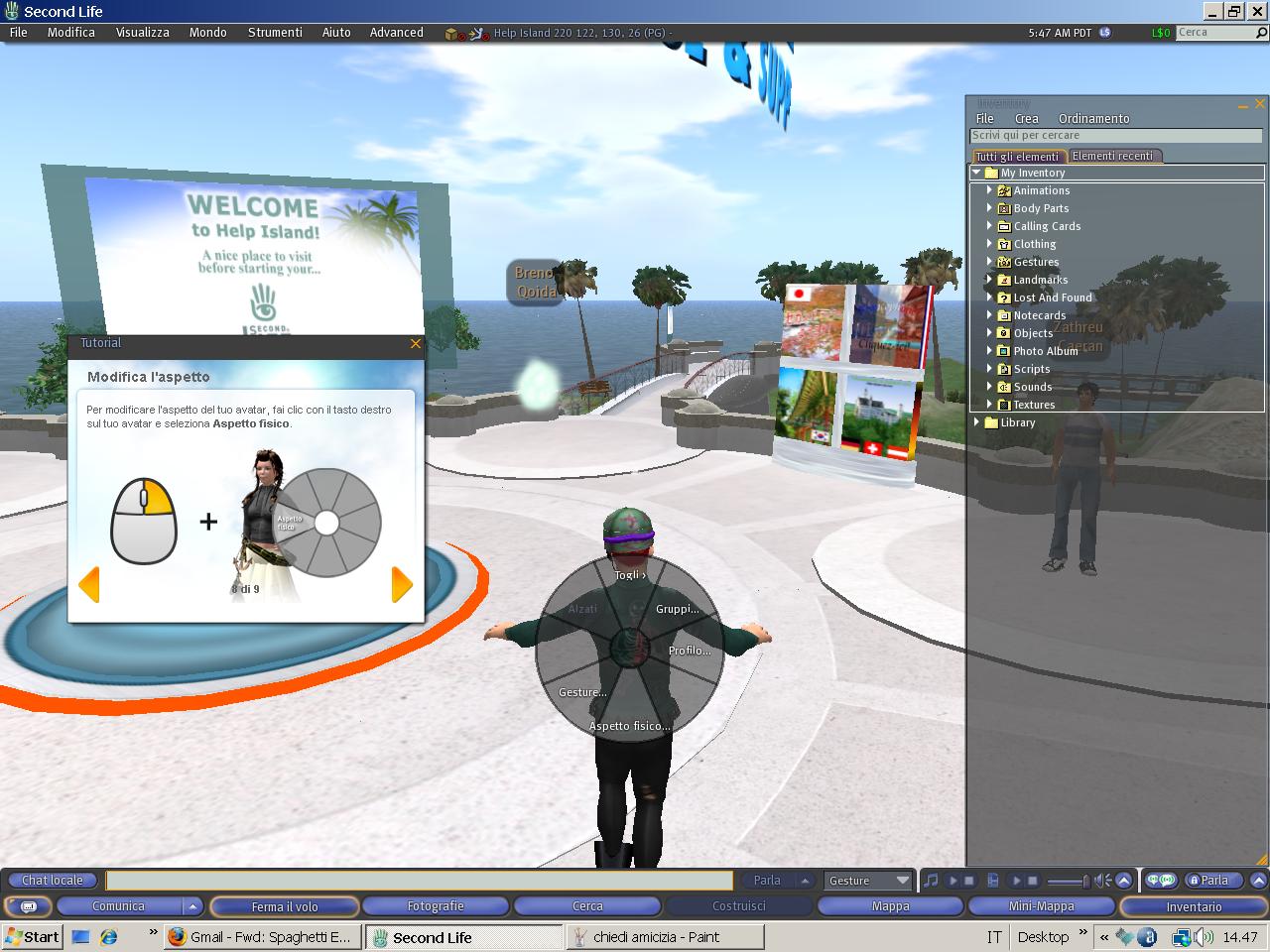1270x952 pixels.
Task: Open the Visualizza menu
Action: pyautogui.click(x=143, y=33)
